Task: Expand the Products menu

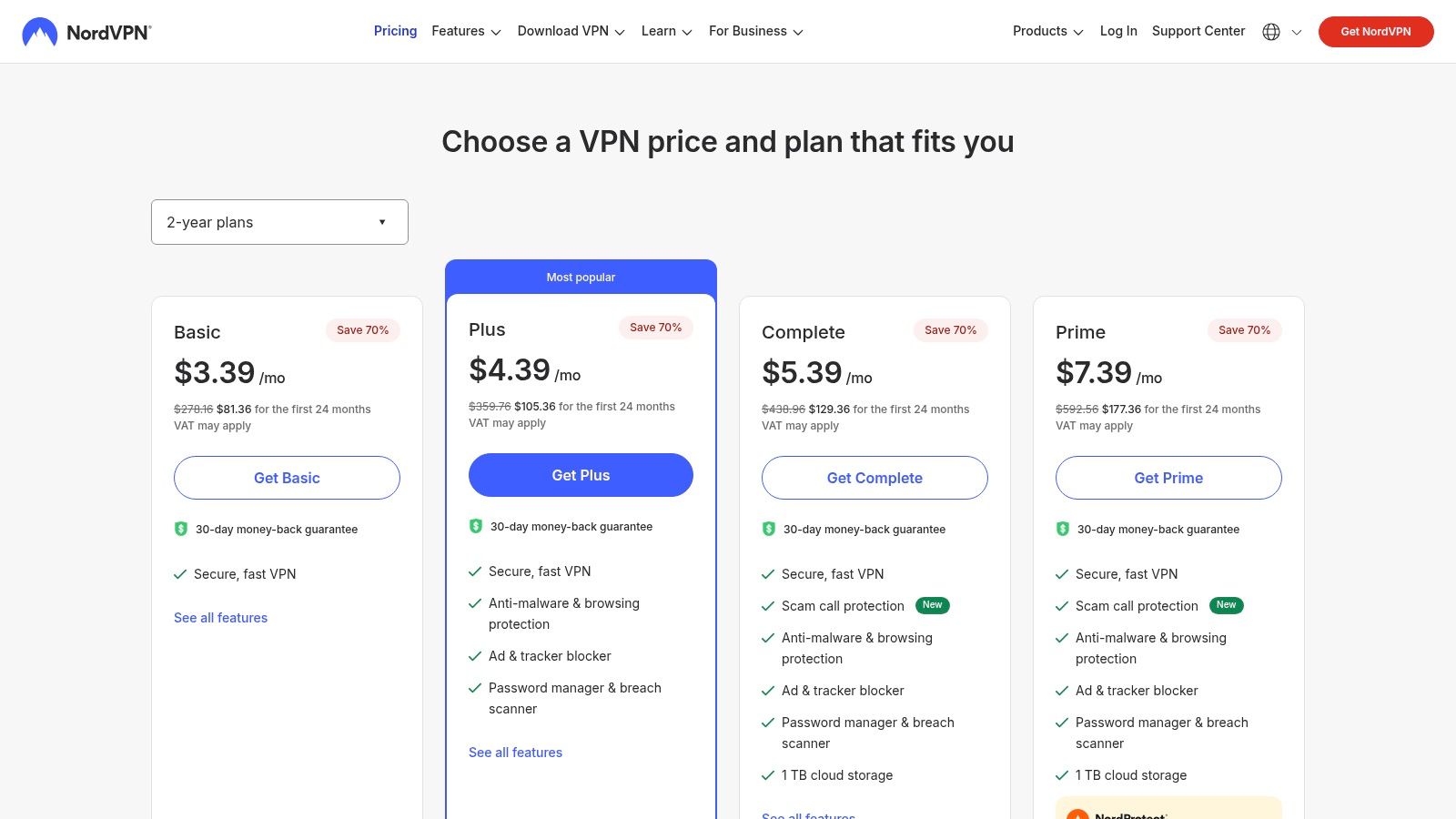Action: coord(1046,31)
